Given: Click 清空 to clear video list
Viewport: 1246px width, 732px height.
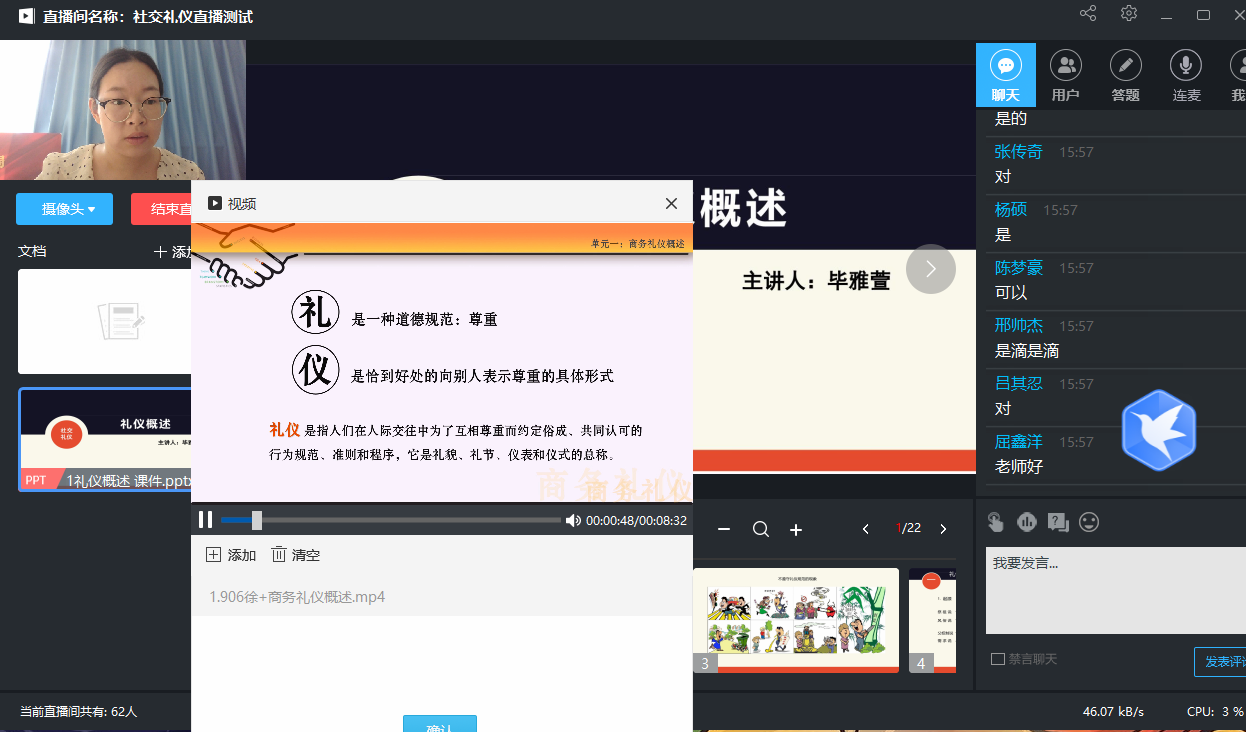Looking at the screenshot, I should (x=296, y=555).
